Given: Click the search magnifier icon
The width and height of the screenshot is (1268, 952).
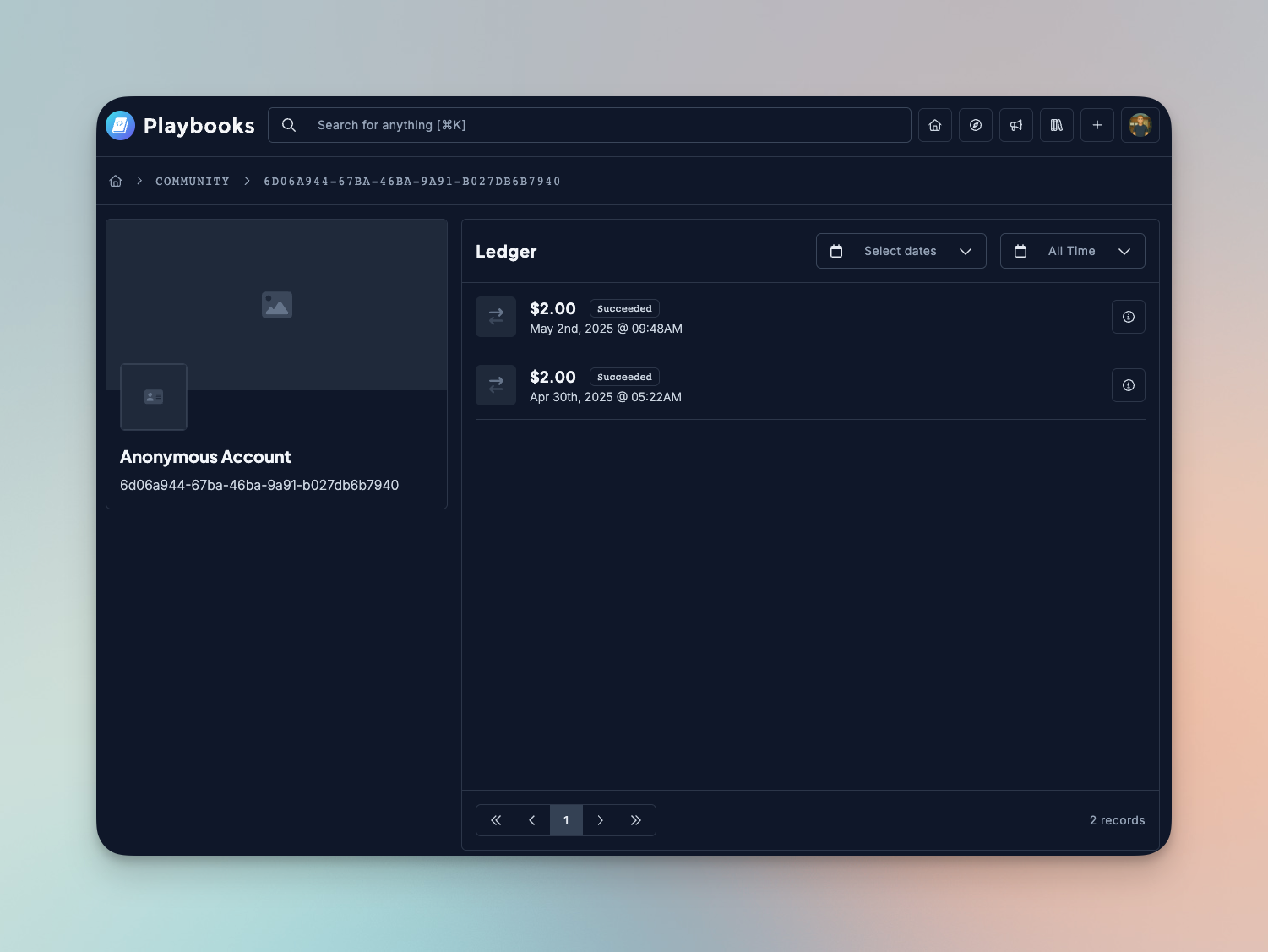Looking at the screenshot, I should click(x=289, y=125).
